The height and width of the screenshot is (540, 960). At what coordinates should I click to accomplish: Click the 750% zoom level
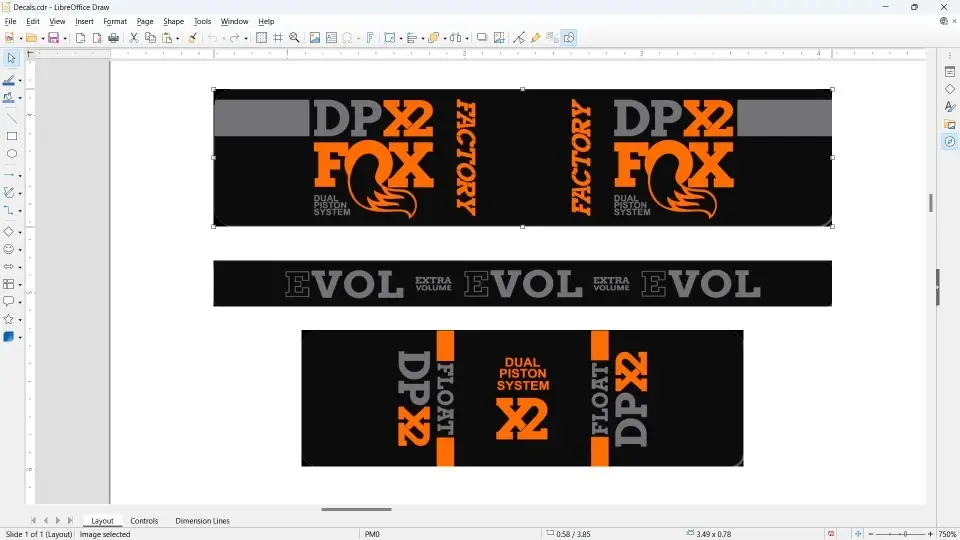947,534
